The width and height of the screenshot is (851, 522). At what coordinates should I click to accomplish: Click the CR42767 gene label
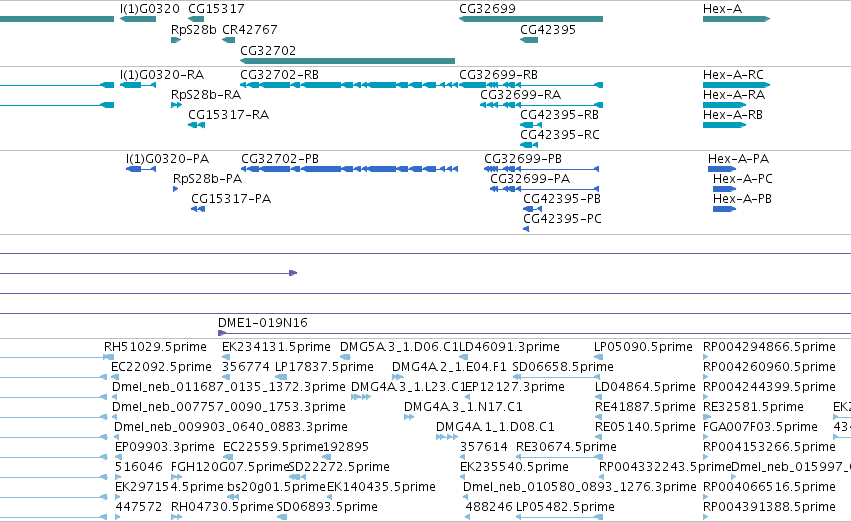(250, 29)
